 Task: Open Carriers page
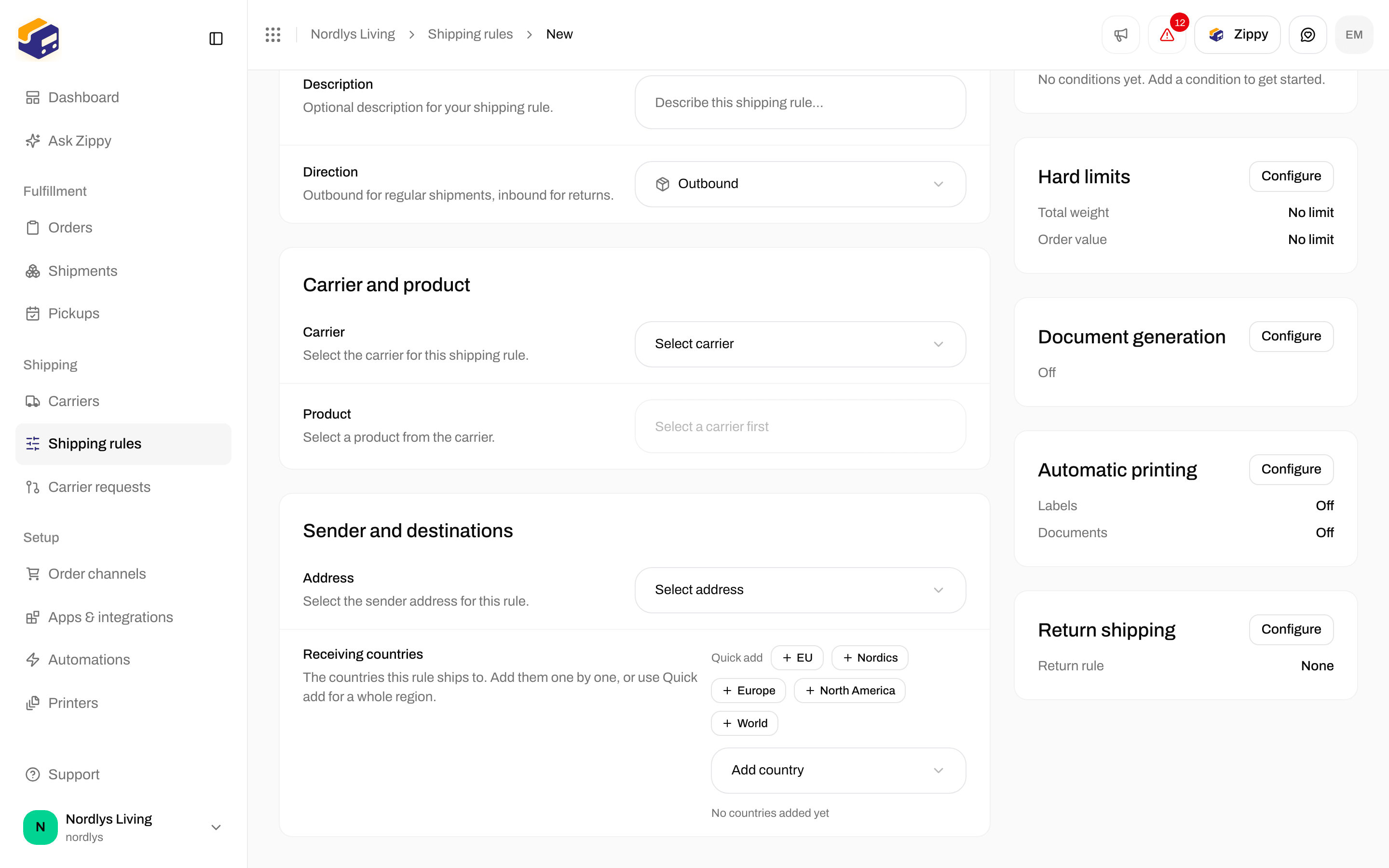click(x=123, y=401)
